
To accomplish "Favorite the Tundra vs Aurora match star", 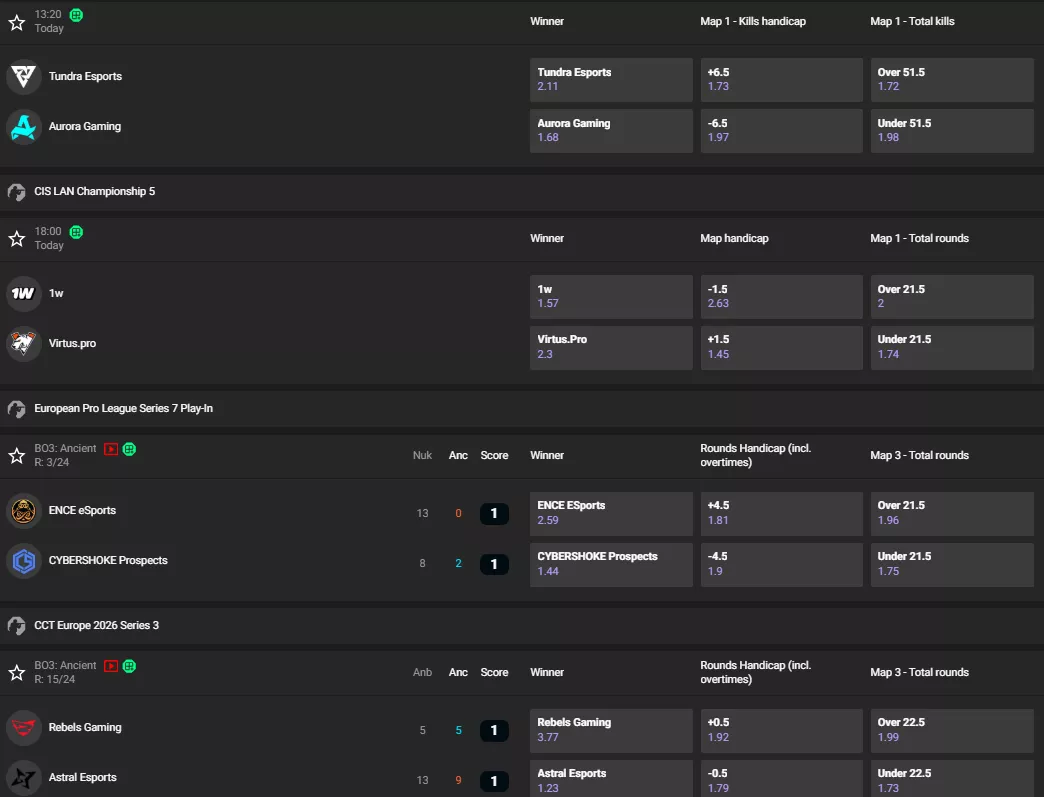I will tap(17, 23).
